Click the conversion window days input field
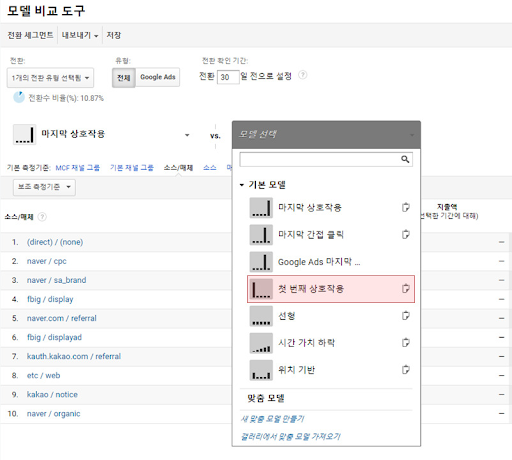 pyautogui.click(x=228, y=77)
